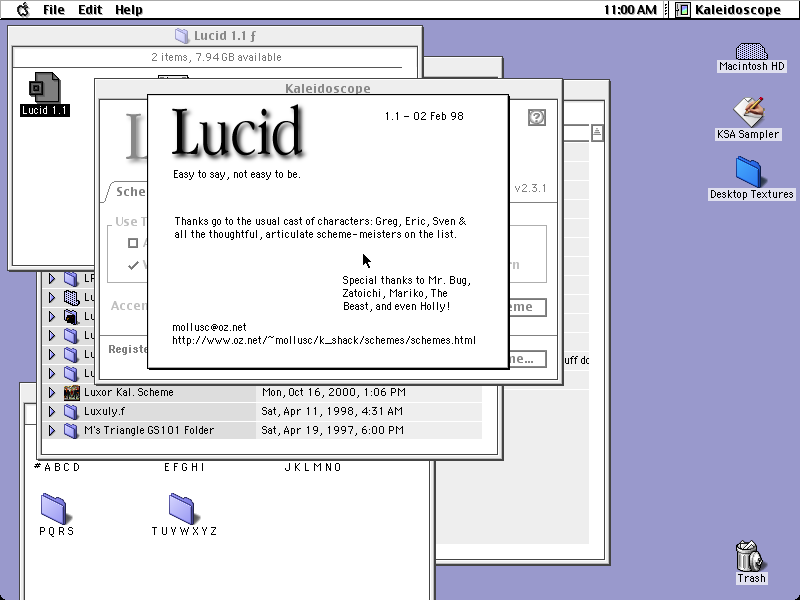Open the Apple menu

pyautogui.click(x=23, y=10)
